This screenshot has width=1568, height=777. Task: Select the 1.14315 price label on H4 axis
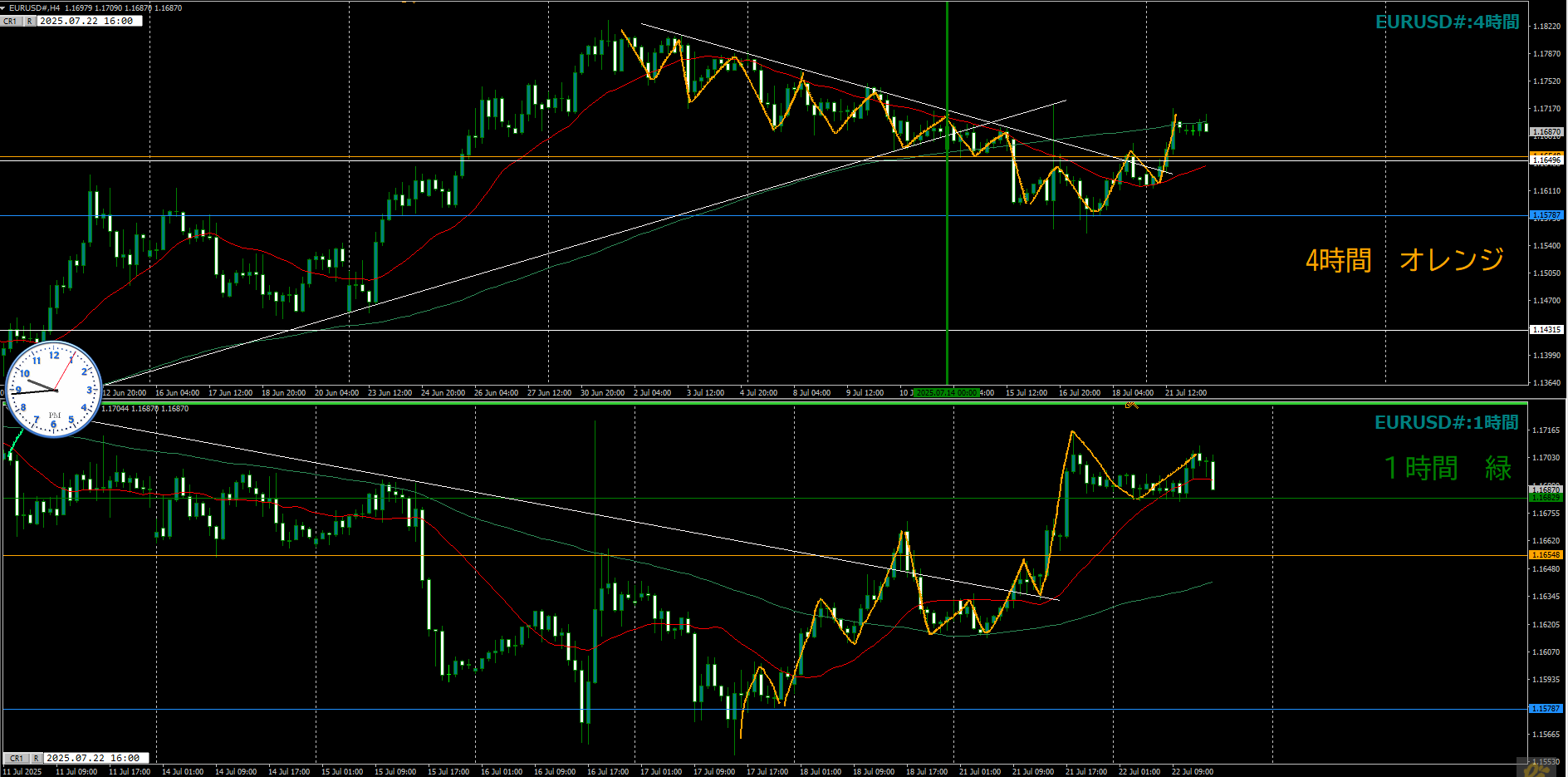coord(1546,330)
